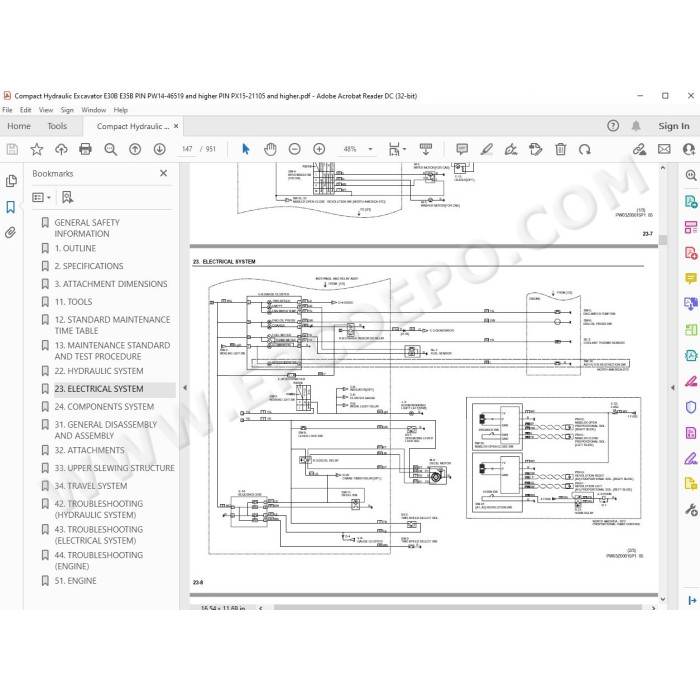Print the document using printer icon
The height and width of the screenshot is (700, 700).
click(85, 149)
